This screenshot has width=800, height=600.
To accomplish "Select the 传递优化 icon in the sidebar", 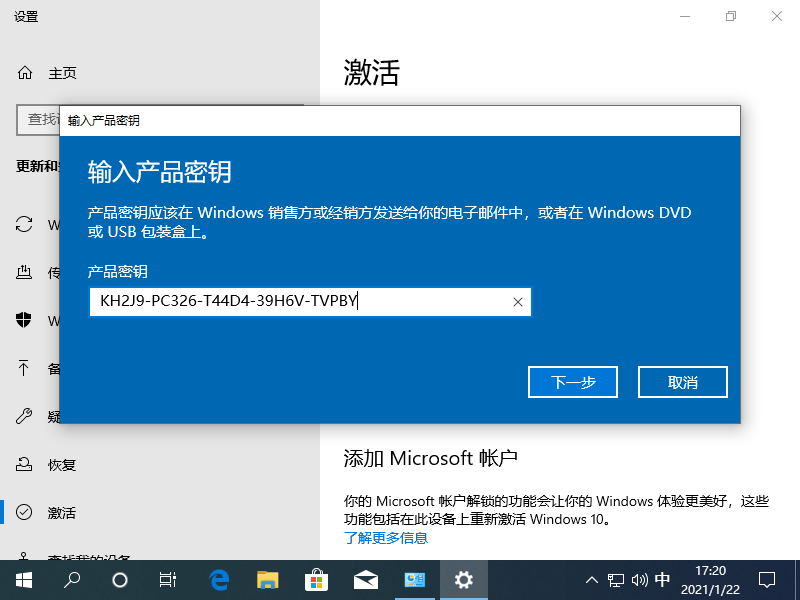I will point(23,272).
